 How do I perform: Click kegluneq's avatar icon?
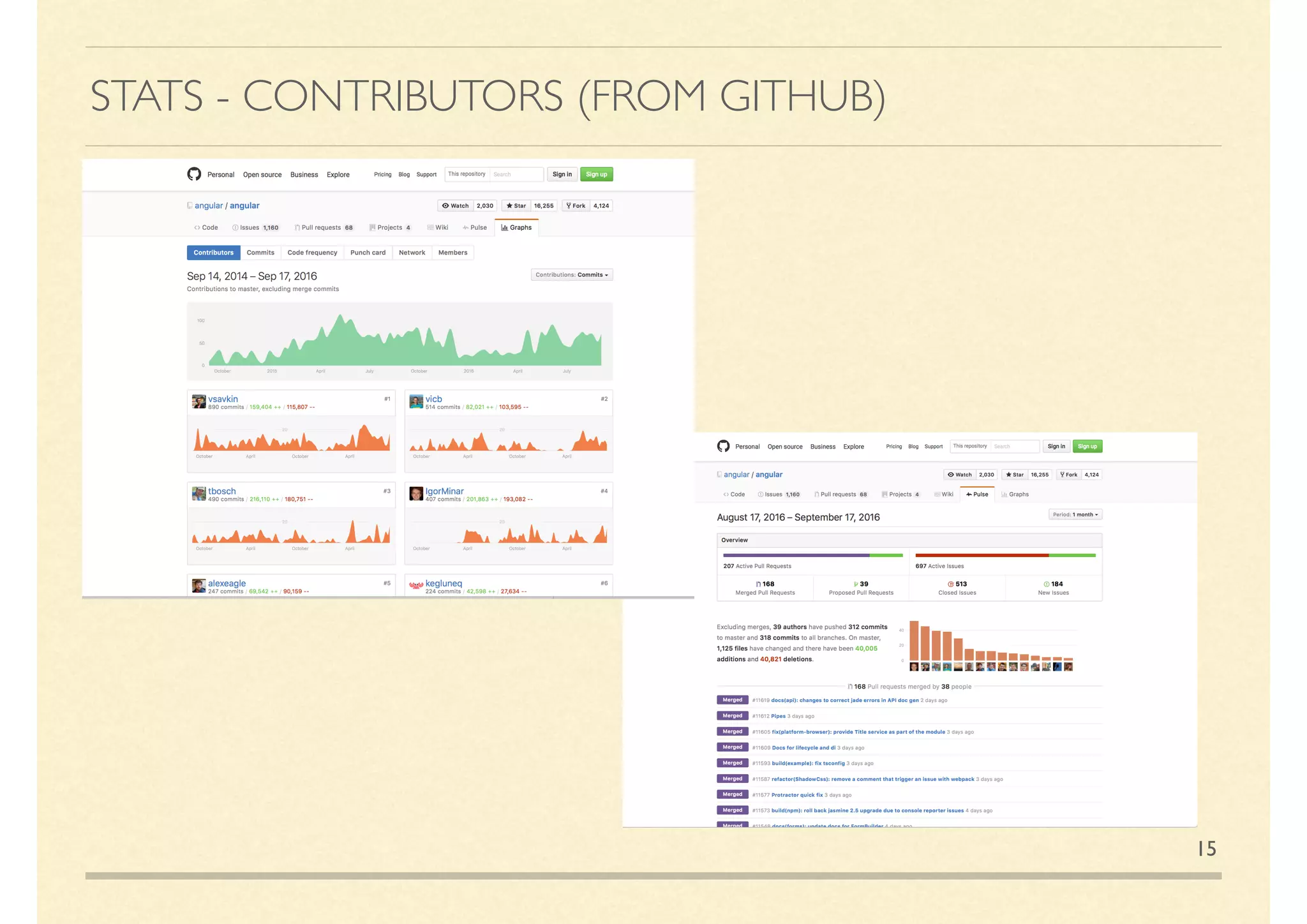tap(416, 585)
